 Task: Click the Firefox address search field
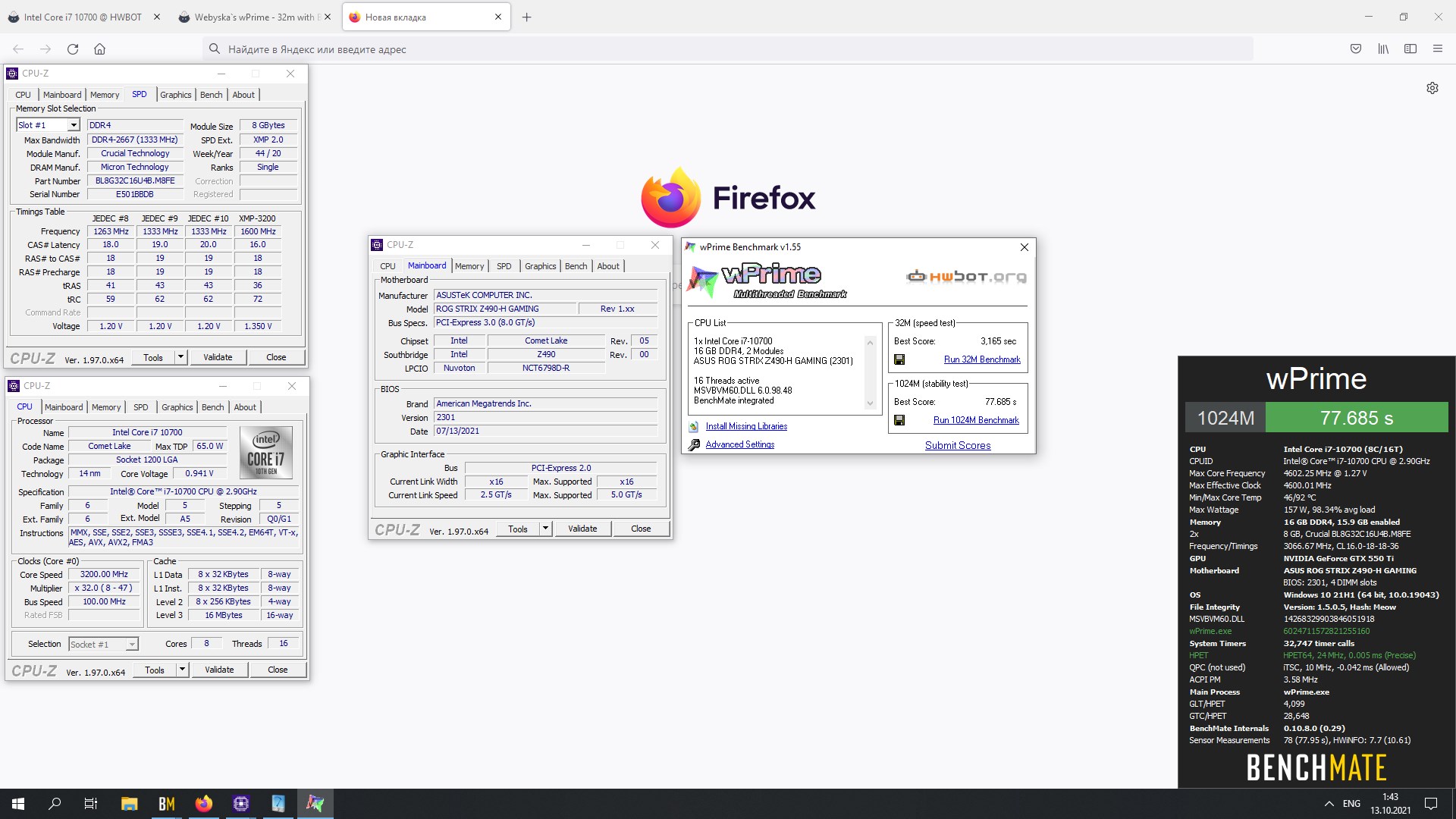click(728, 49)
